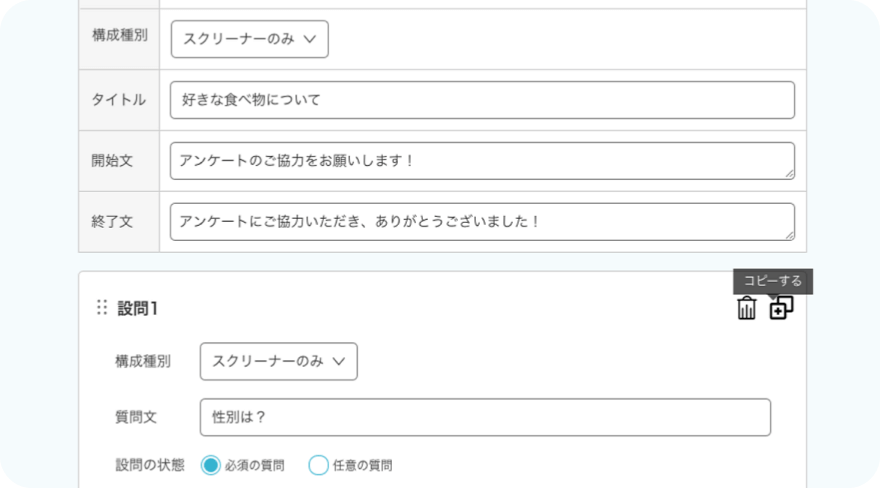The width and height of the screenshot is (880, 488).
Task: Choose the 任意の質問 radio option
Action: click(318, 465)
